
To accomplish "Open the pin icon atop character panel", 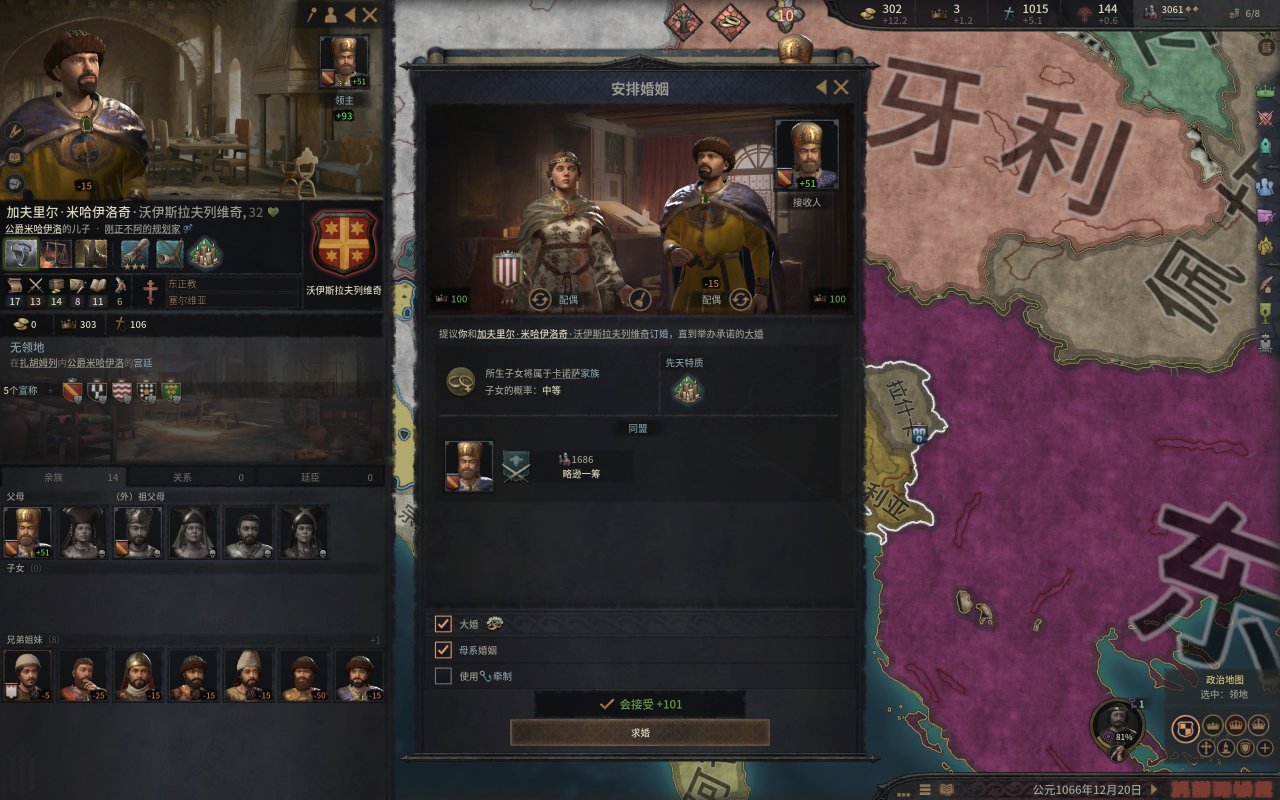I will (311, 15).
